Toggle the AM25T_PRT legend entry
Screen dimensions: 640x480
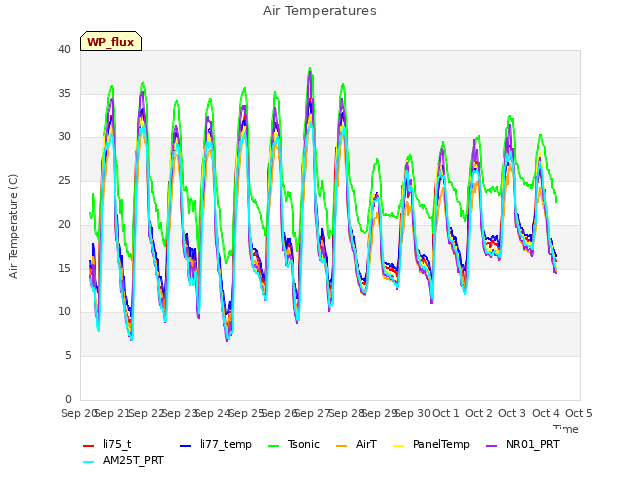123,460
